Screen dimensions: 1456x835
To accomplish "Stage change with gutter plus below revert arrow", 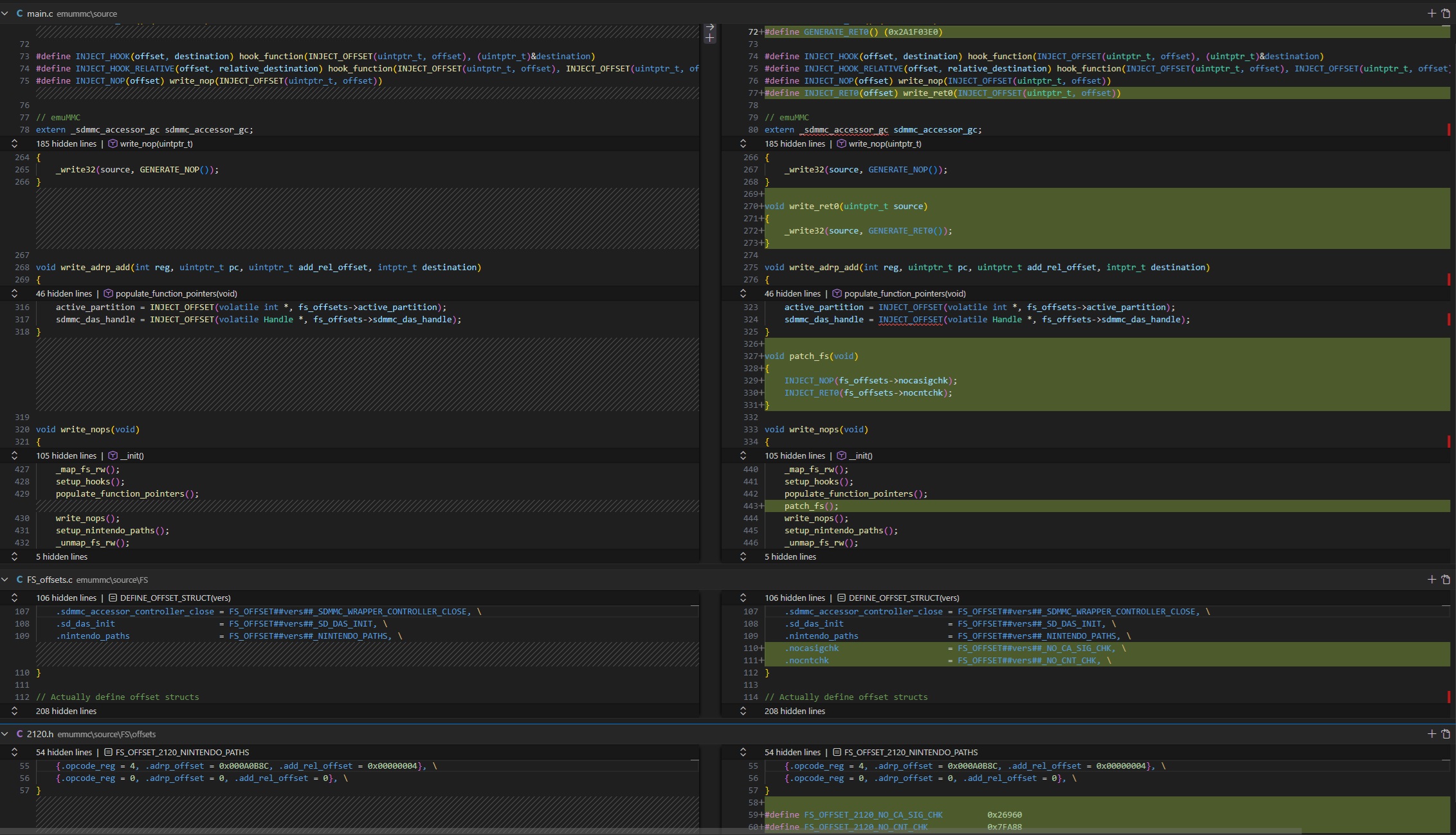I will pos(710,38).
